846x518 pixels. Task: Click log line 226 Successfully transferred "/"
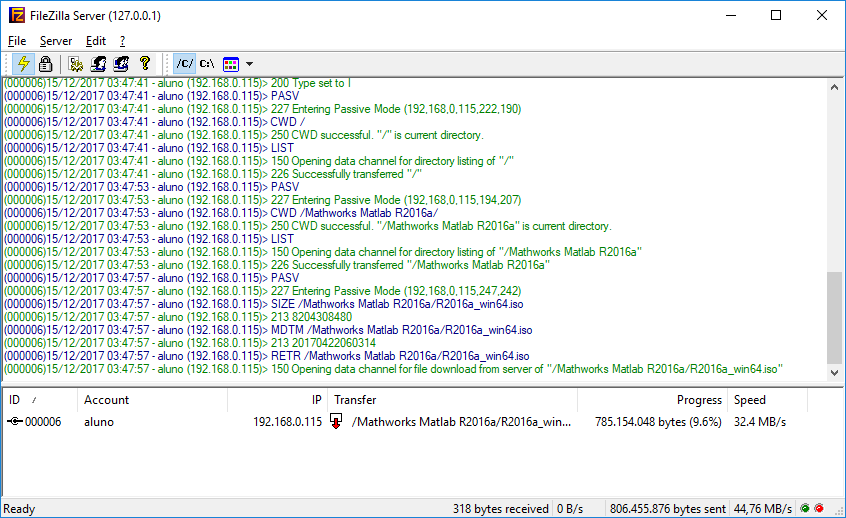pos(213,174)
